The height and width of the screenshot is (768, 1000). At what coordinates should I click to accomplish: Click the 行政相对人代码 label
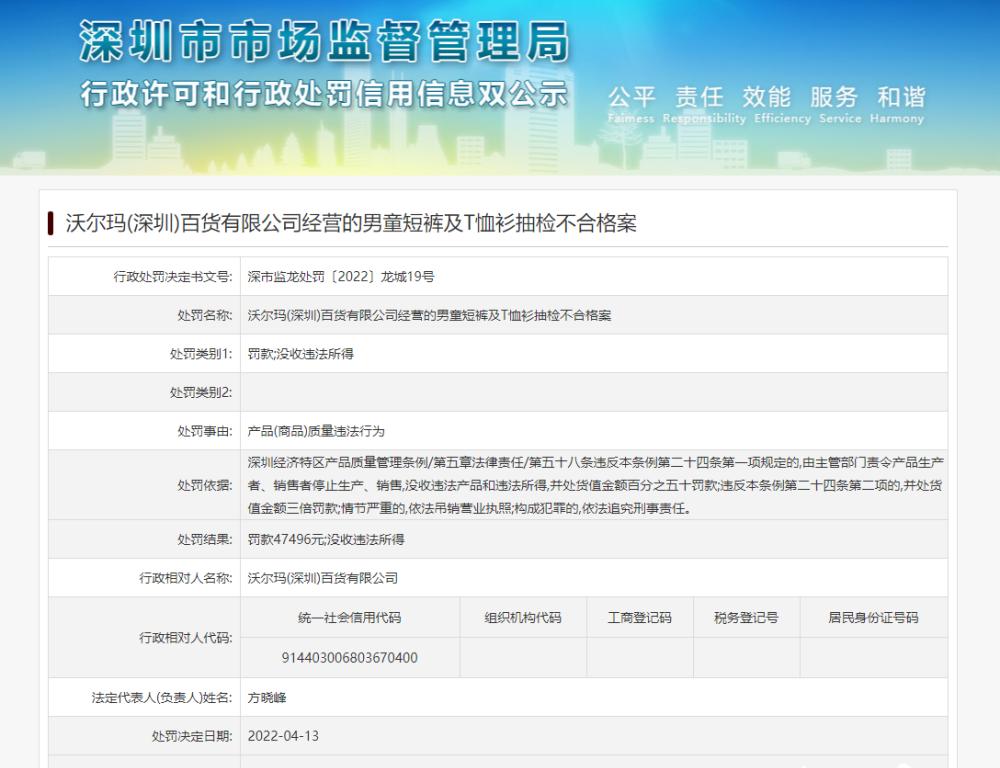tap(186, 637)
